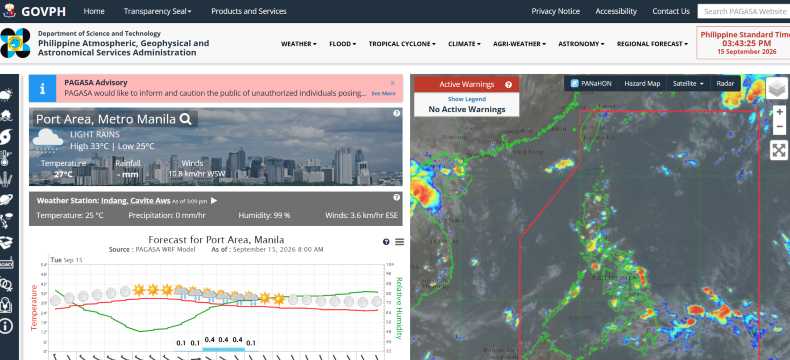Viewport: 790px width, 360px height.
Task: Click the Port Area, Metro Manila title
Action: click(x=106, y=119)
